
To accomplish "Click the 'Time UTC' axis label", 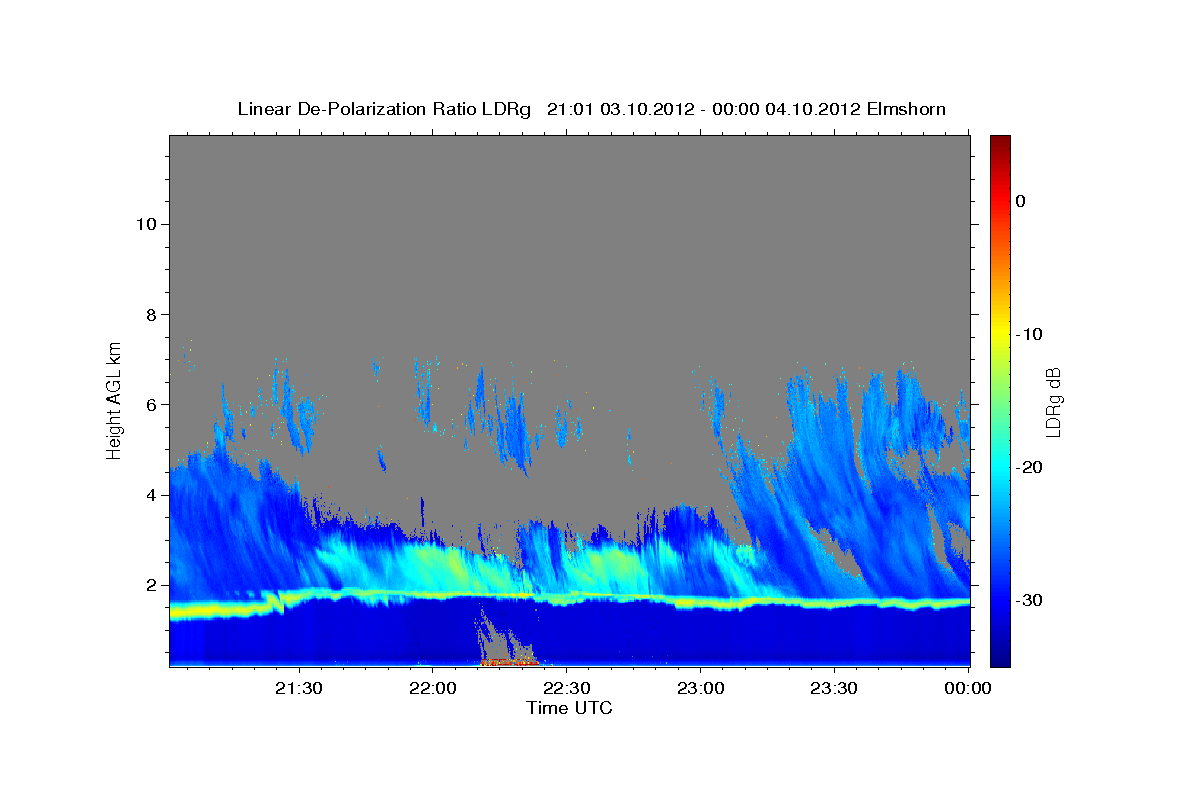I will point(569,708).
